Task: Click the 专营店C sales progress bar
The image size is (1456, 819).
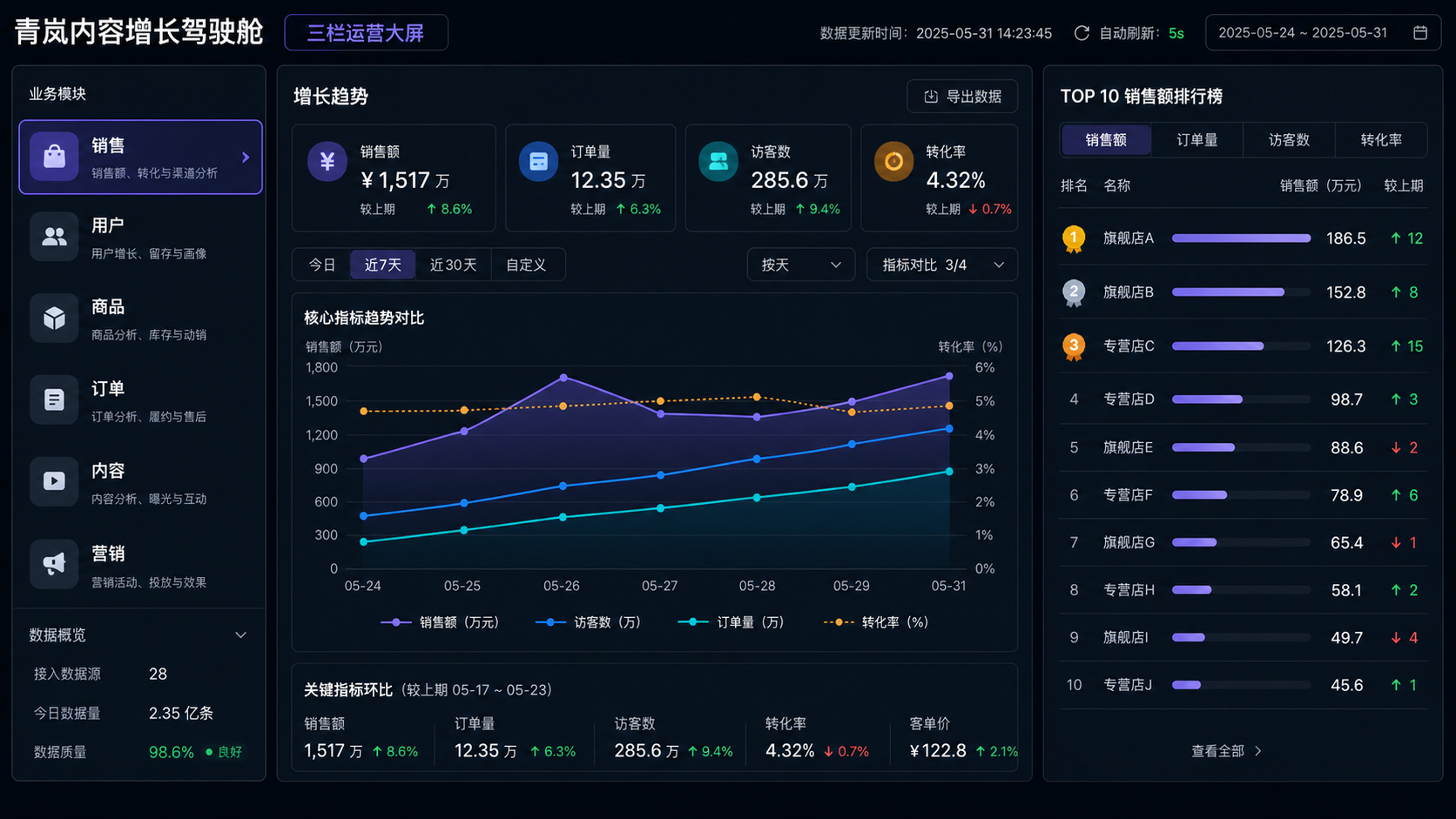Action: click(x=1241, y=346)
